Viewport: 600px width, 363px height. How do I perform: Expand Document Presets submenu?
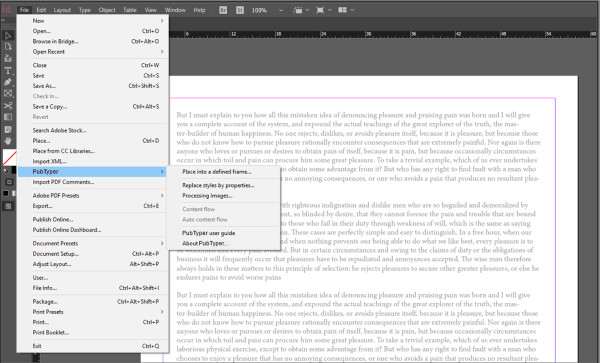tap(162, 243)
